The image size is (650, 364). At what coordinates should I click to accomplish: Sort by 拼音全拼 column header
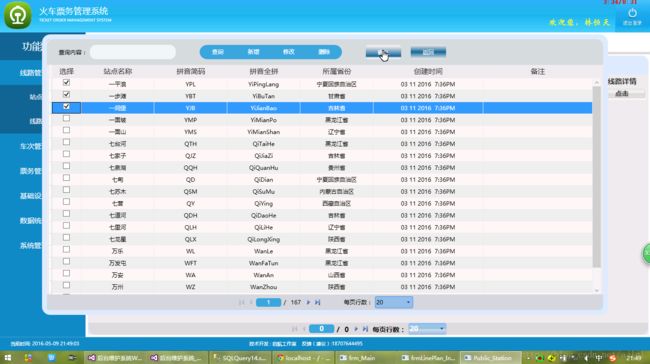coord(264,71)
